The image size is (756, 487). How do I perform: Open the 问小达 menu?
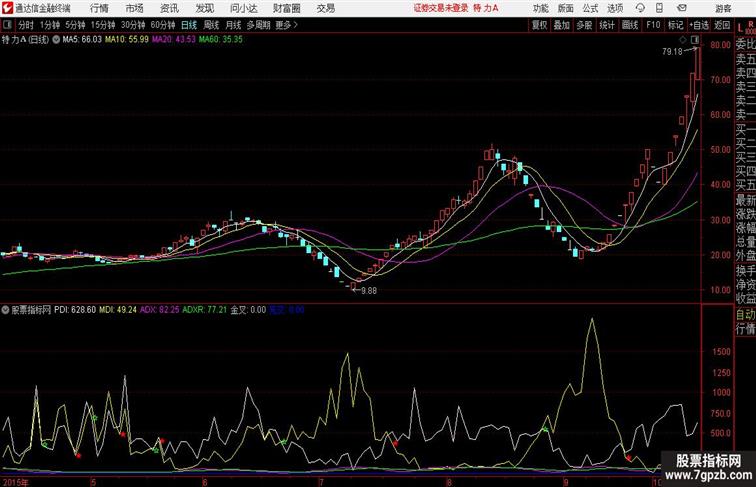tap(243, 8)
